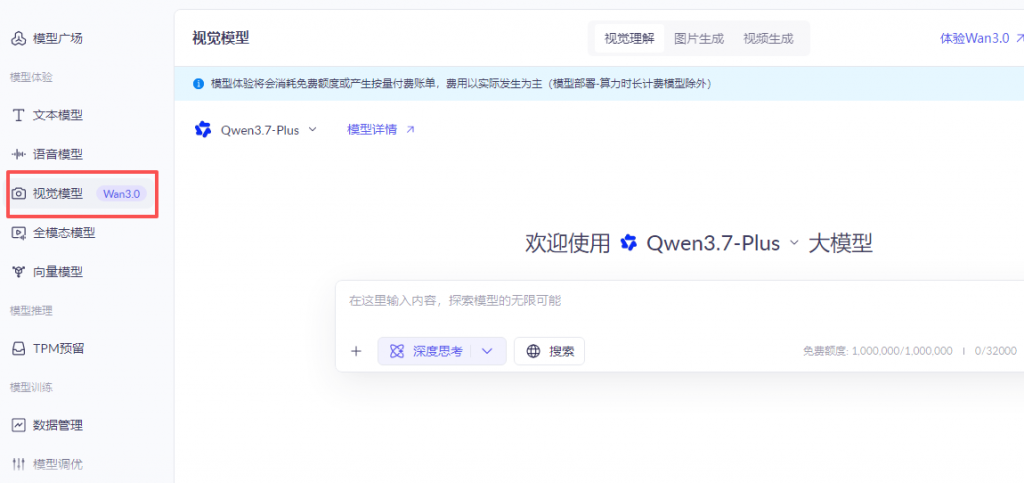The width and height of the screenshot is (1024, 483).
Task: Click the 模型推理 section label
Action: 31,311
